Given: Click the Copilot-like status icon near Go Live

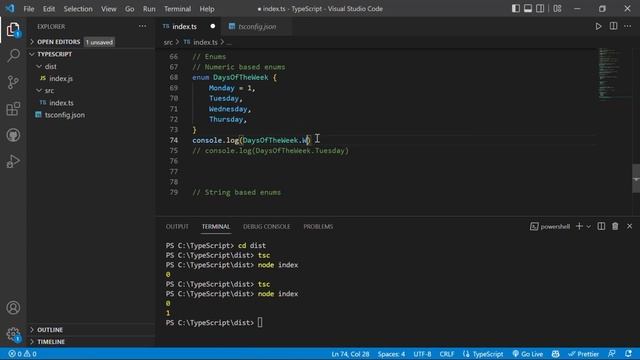Looking at the screenshot, I should [556, 354].
